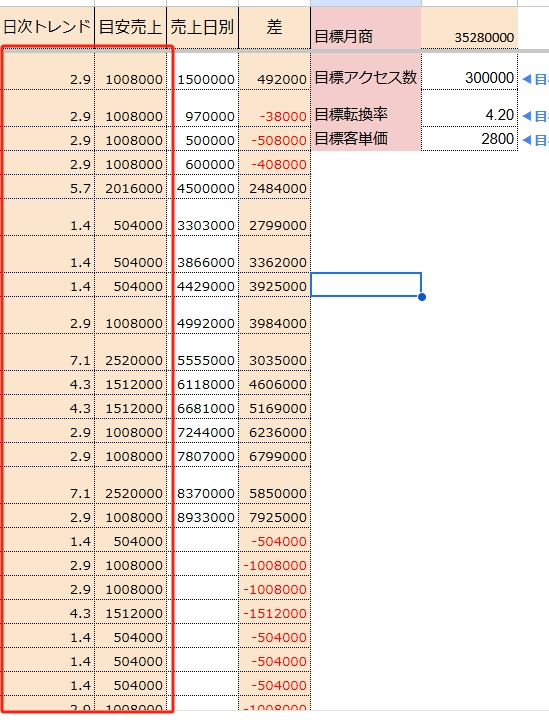Select red difference cell -508000
The image size is (549, 720).
pyautogui.click(x=274, y=139)
